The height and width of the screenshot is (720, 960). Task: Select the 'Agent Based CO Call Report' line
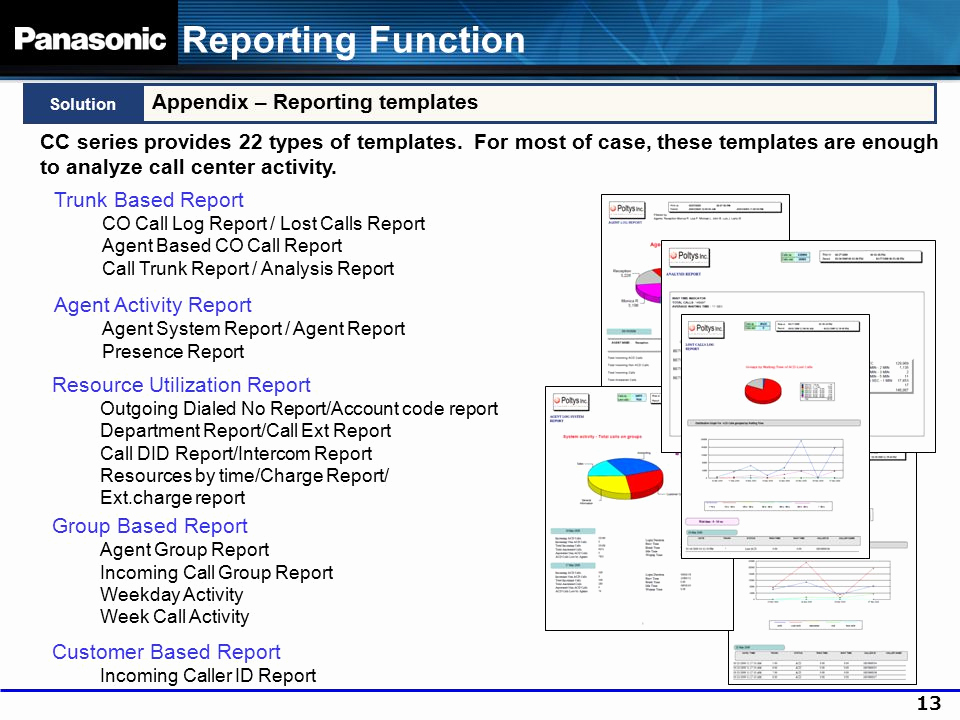(x=222, y=246)
